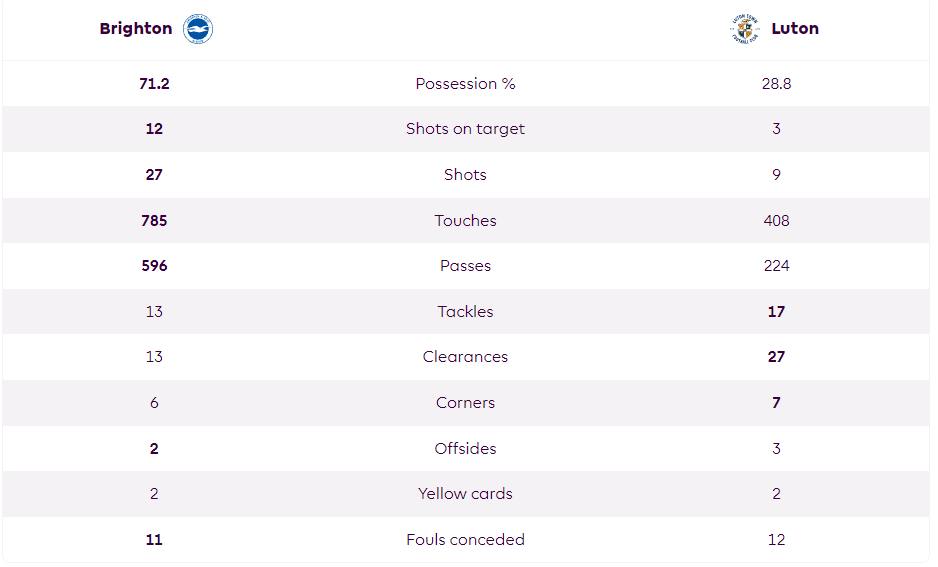Click Luton's 28.8 possession value

pyautogui.click(x=776, y=84)
